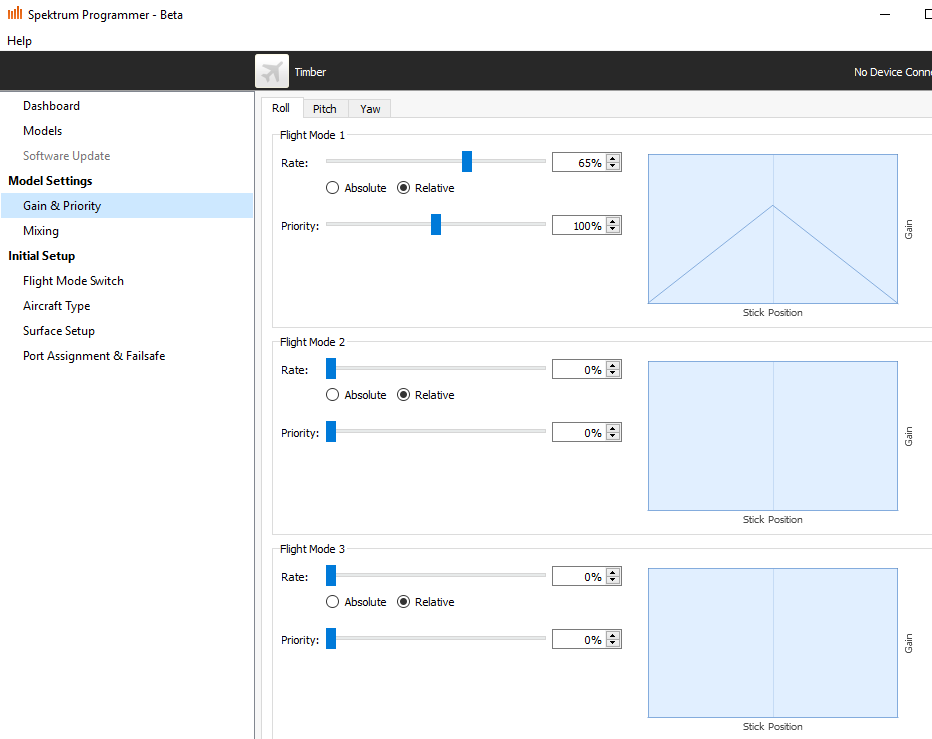
Task: Click the Flight Mode 1 gain graph
Action: pos(773,229)
